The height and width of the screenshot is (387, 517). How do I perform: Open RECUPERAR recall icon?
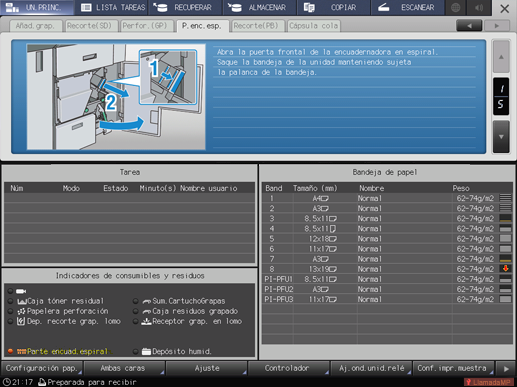160,7
